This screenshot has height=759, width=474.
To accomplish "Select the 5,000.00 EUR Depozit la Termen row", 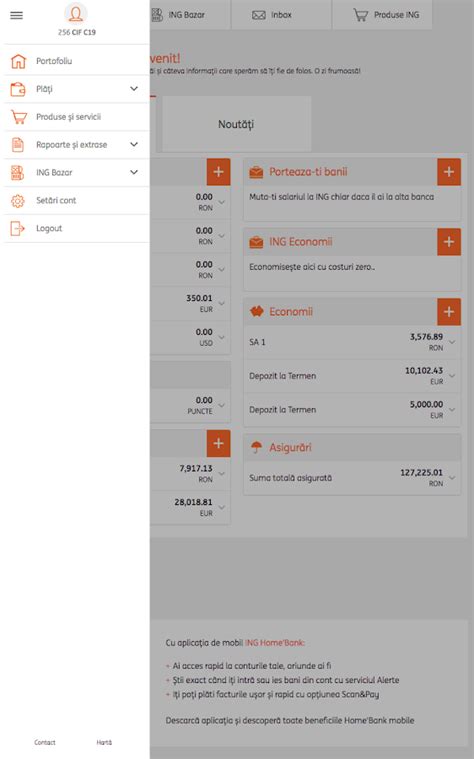I will click(352, 410).
